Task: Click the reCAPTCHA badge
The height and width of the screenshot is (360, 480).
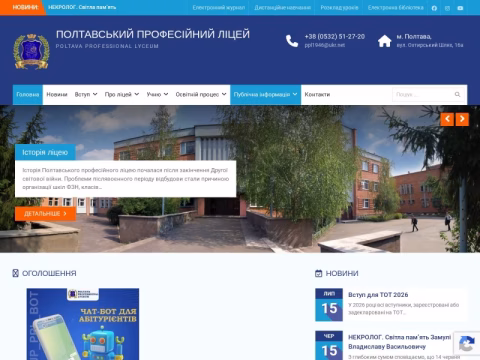Action: click(x=467, y=343)
